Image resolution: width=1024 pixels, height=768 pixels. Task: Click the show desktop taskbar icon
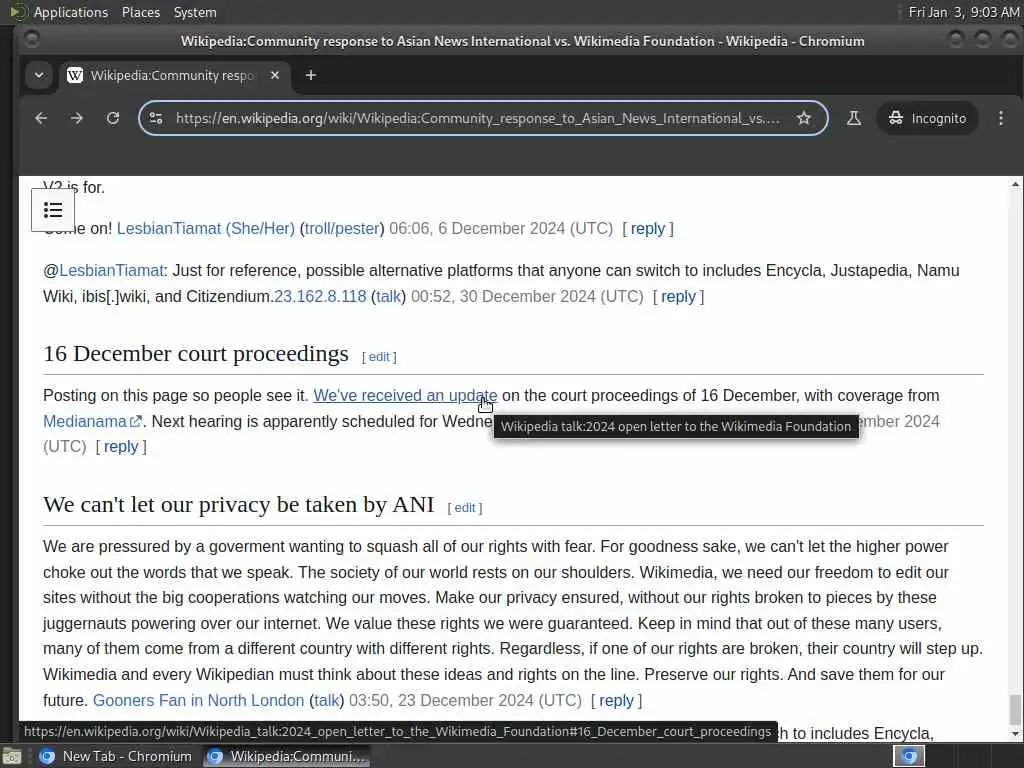point(12,757)
